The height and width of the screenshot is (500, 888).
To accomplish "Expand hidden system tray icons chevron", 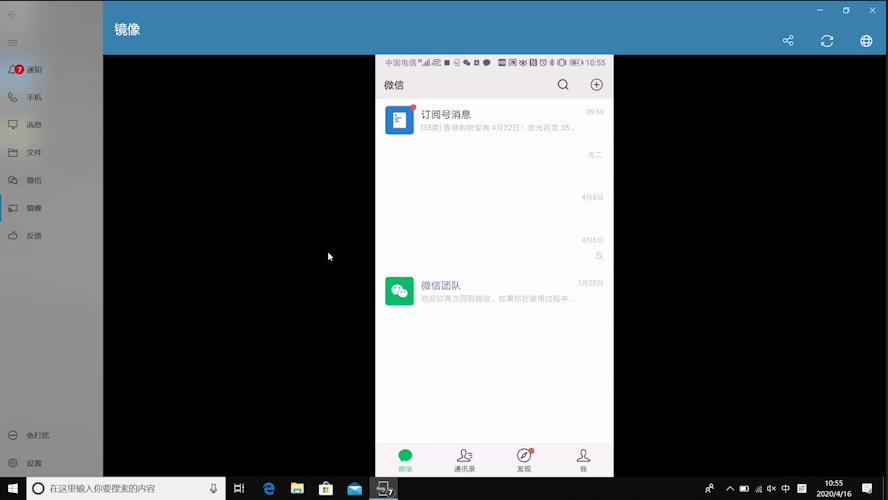I will point(730,488).
